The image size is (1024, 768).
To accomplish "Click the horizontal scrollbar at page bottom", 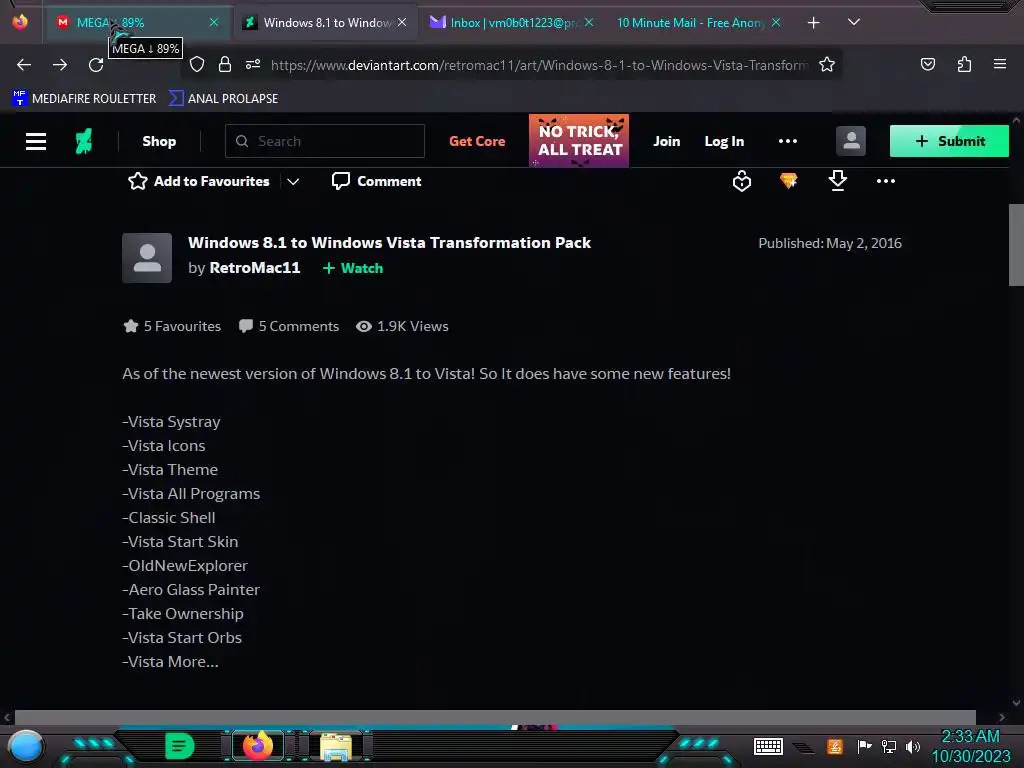I will 495,717.
